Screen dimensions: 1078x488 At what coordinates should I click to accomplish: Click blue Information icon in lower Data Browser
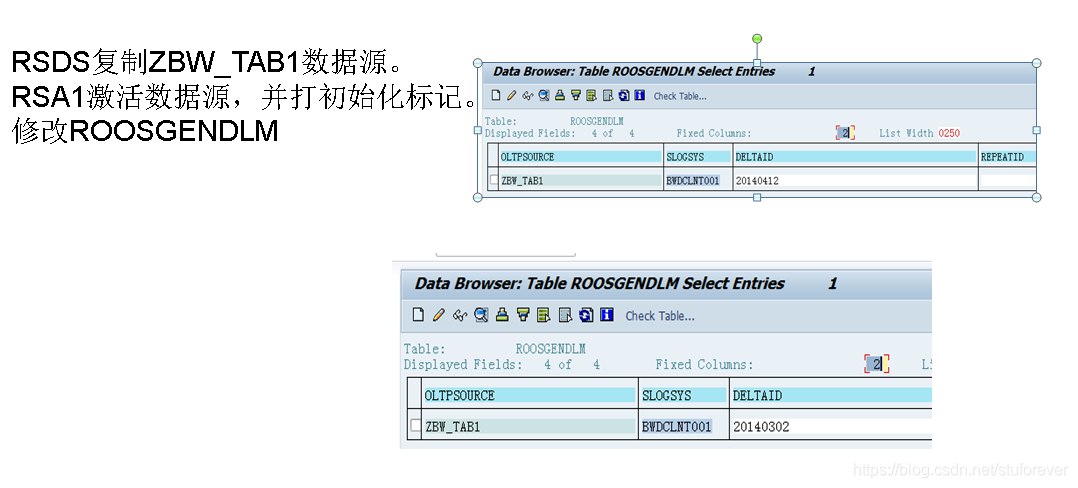click(606, 315)
